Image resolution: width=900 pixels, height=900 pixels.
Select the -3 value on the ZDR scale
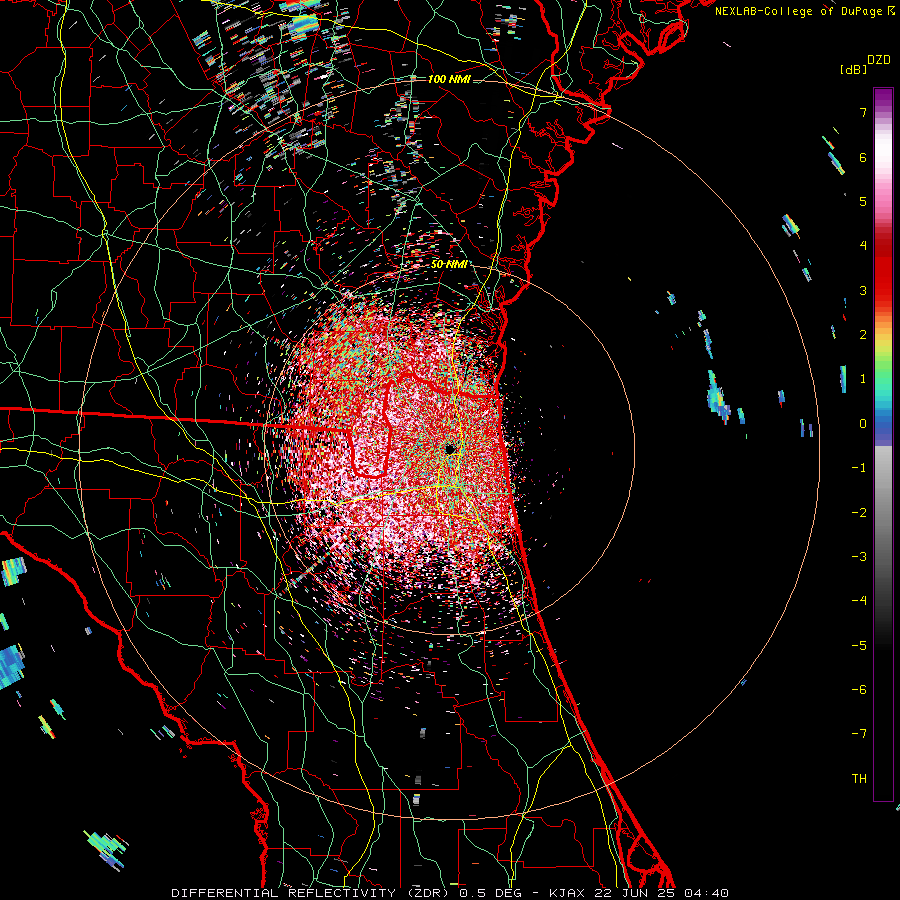[x=859, y=557]
